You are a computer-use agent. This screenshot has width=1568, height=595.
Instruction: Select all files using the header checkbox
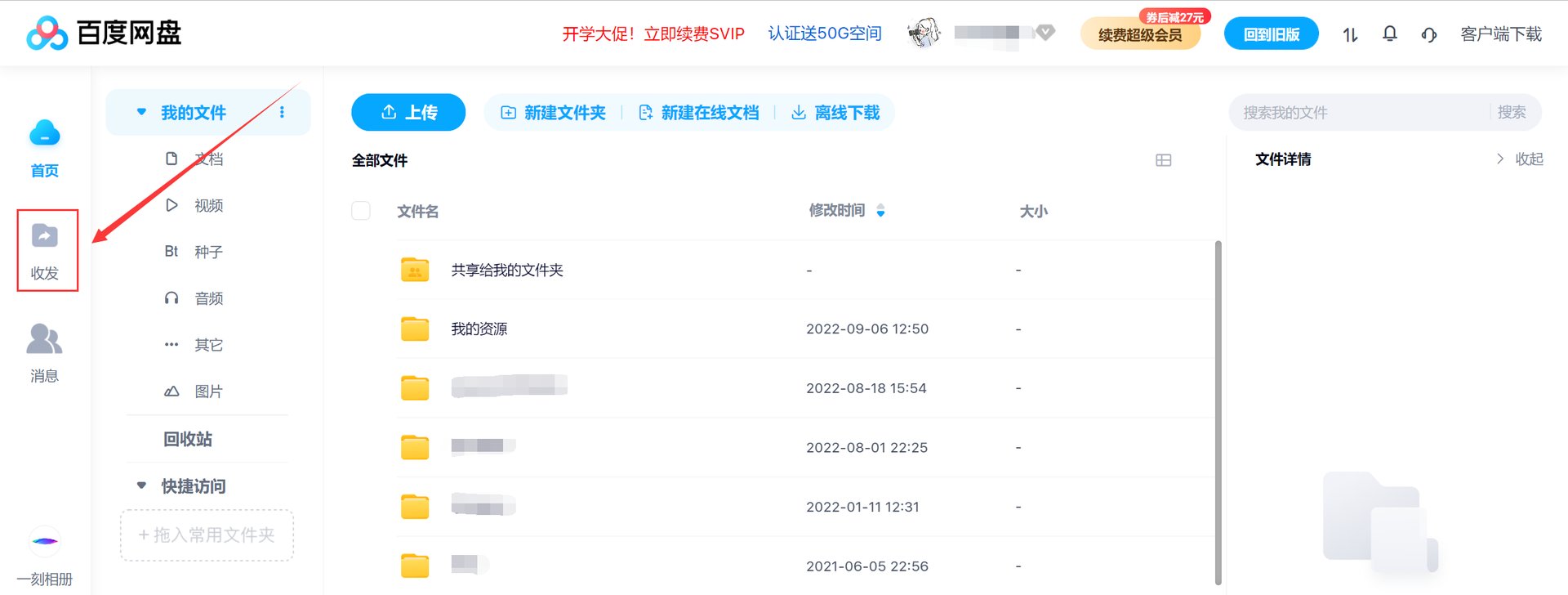[x=360, y=210]
